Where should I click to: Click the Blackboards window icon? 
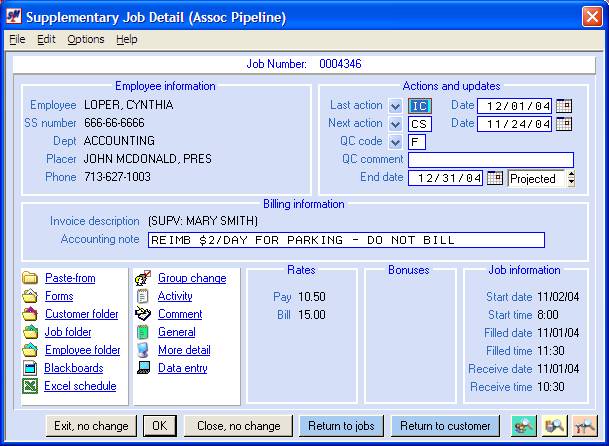[x=30, y=368]
